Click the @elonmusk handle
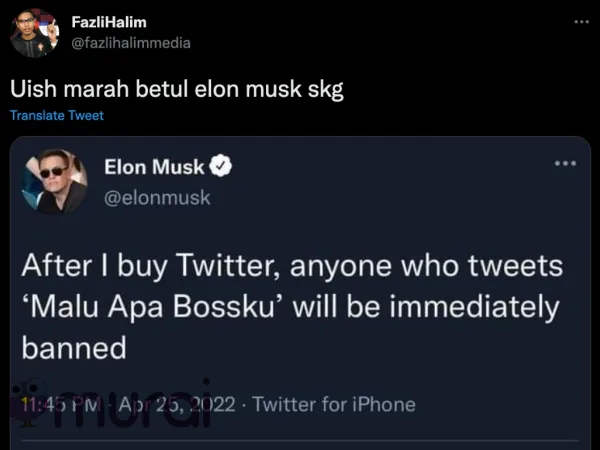The width and height of the screenshot is (600, 450). [158, 197]
